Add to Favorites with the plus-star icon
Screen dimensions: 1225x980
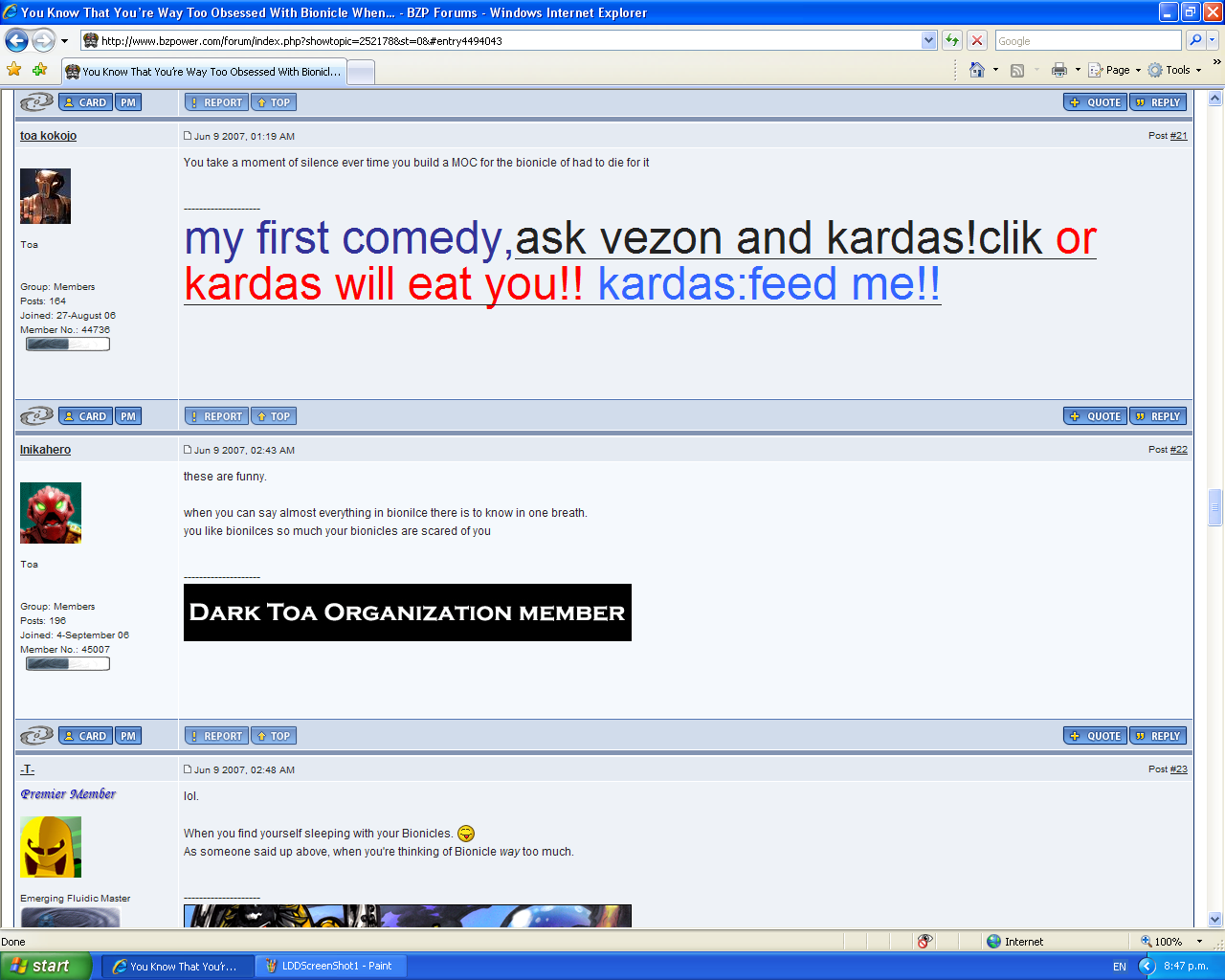pyautogui.click(x=39, y=70)
